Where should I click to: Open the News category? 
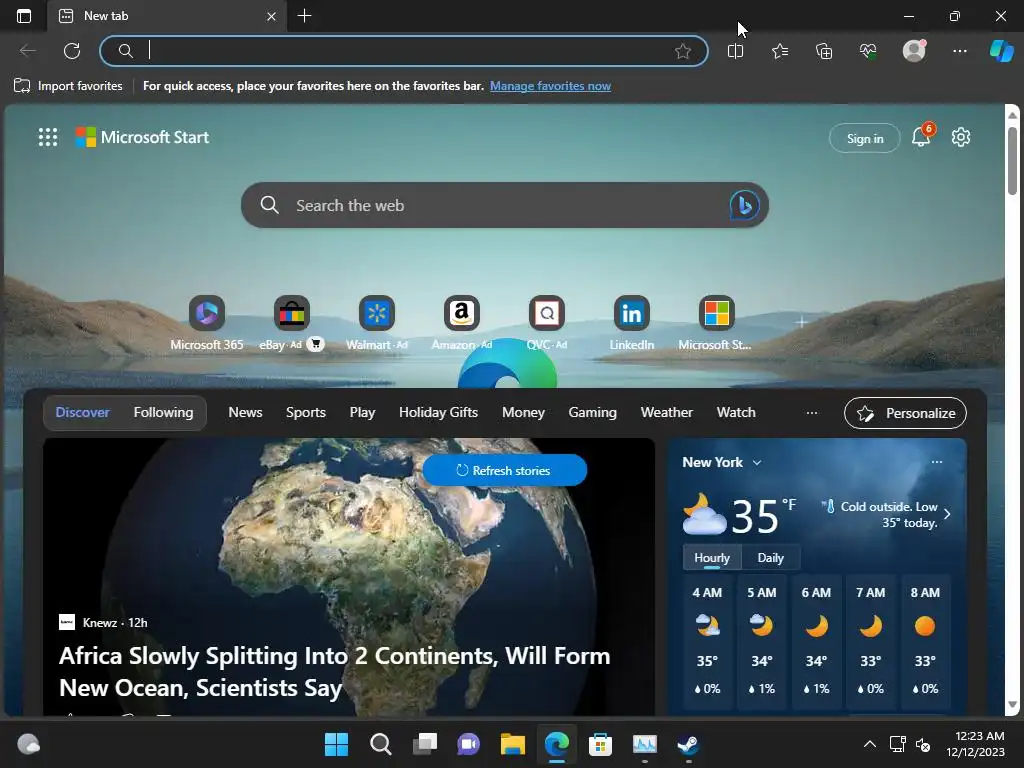click(245, 412)
